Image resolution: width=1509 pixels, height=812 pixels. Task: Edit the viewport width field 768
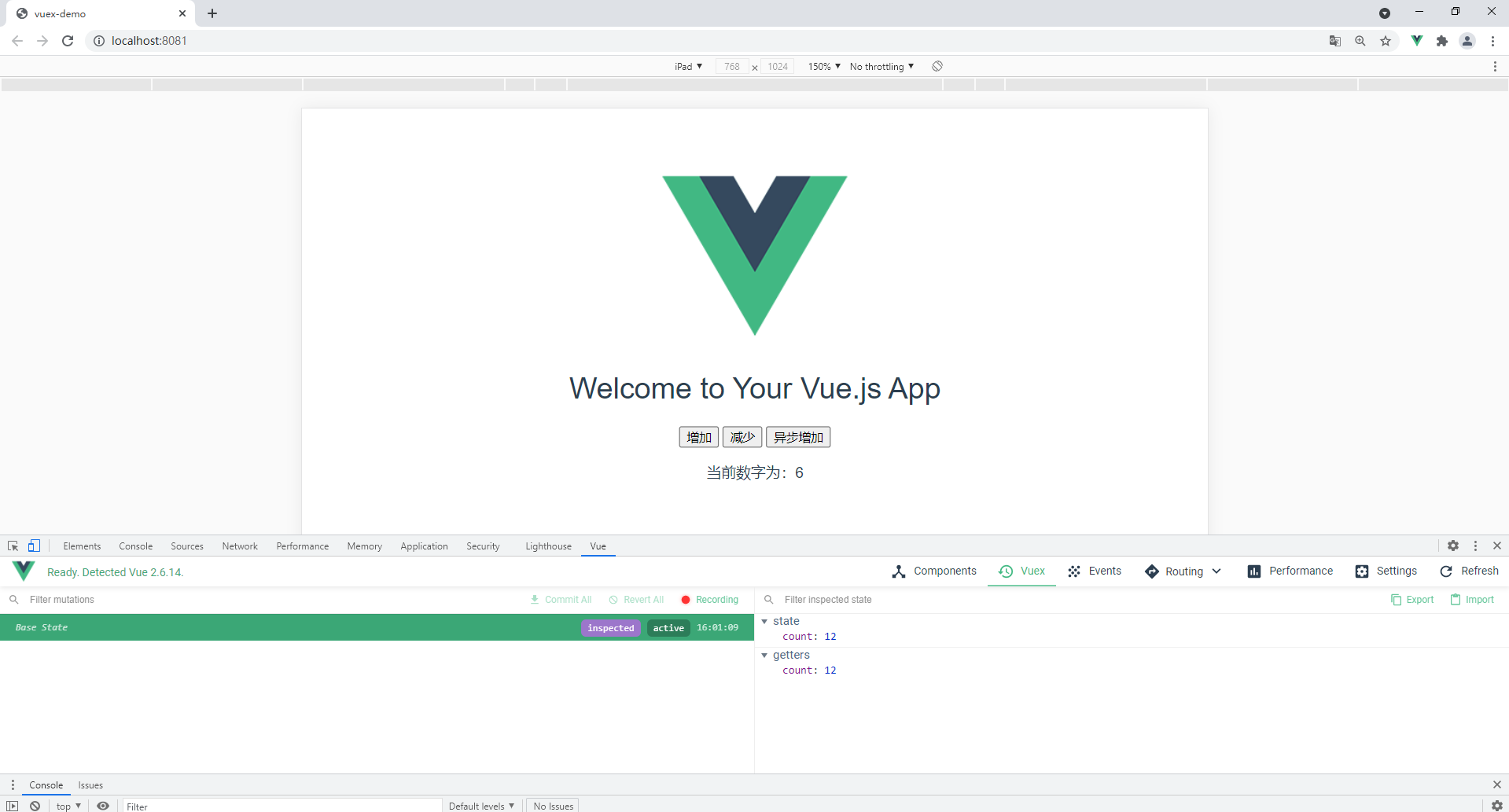pos(732,67)
